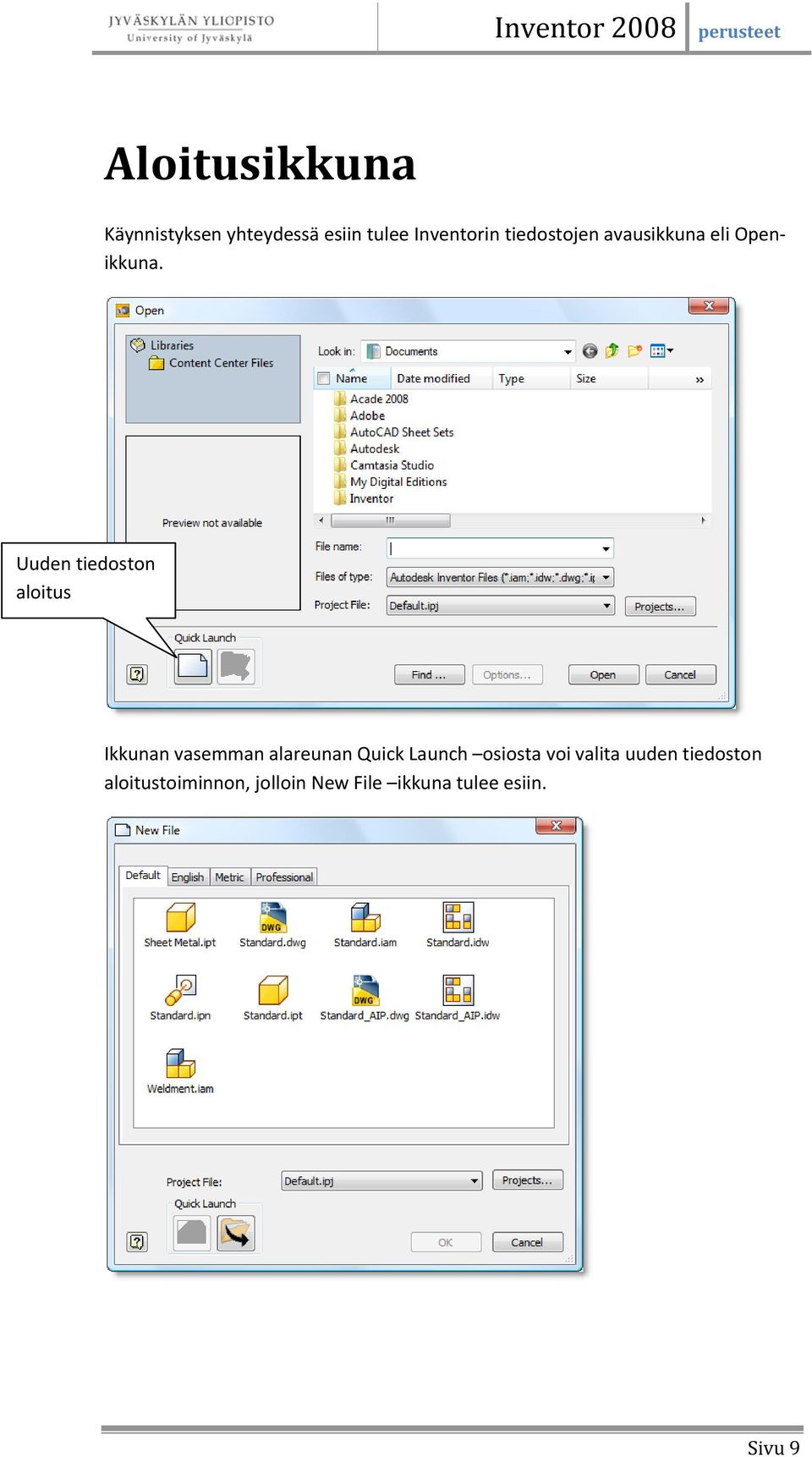Switch to the Default tab
Screen dimensions: 812x1457
(143, 876)
